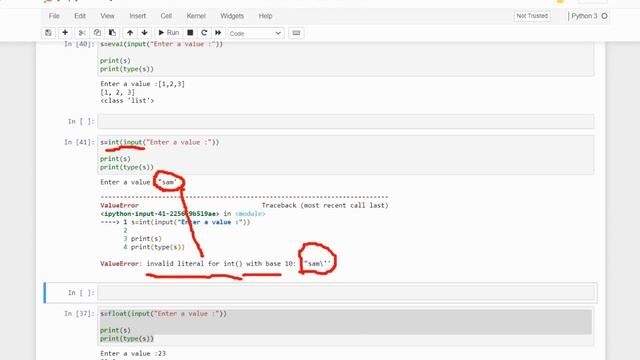Open the View menu

click(x=107, y=16)
